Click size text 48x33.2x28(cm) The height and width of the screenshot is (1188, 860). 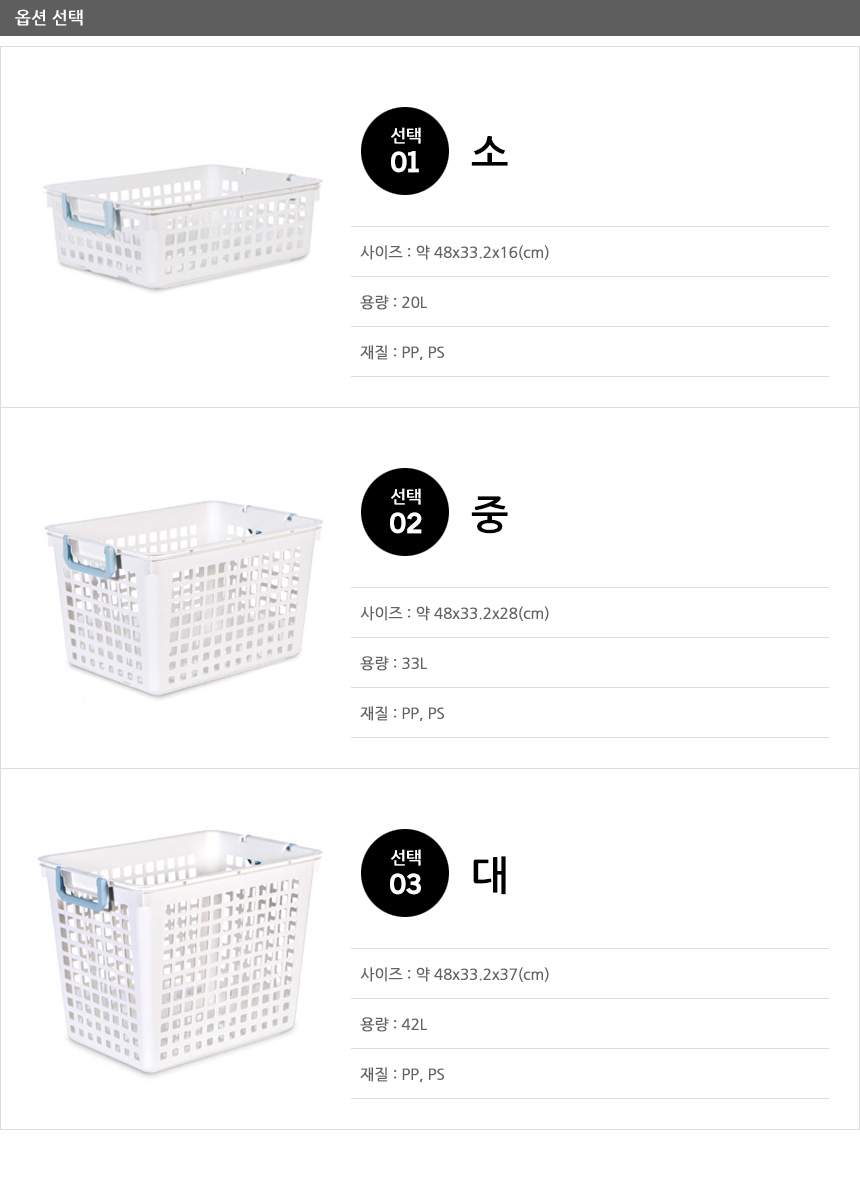(x=491, y=613)
